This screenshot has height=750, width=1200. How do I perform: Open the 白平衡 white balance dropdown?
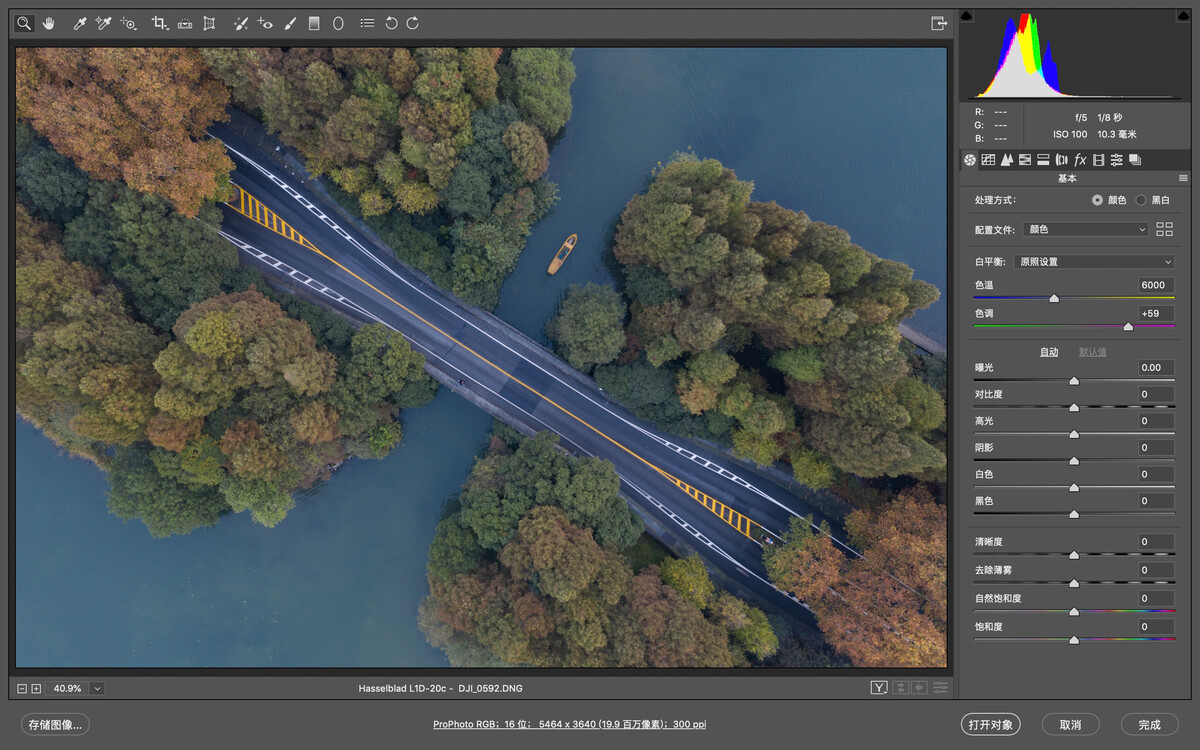(x=1093, y=261)
